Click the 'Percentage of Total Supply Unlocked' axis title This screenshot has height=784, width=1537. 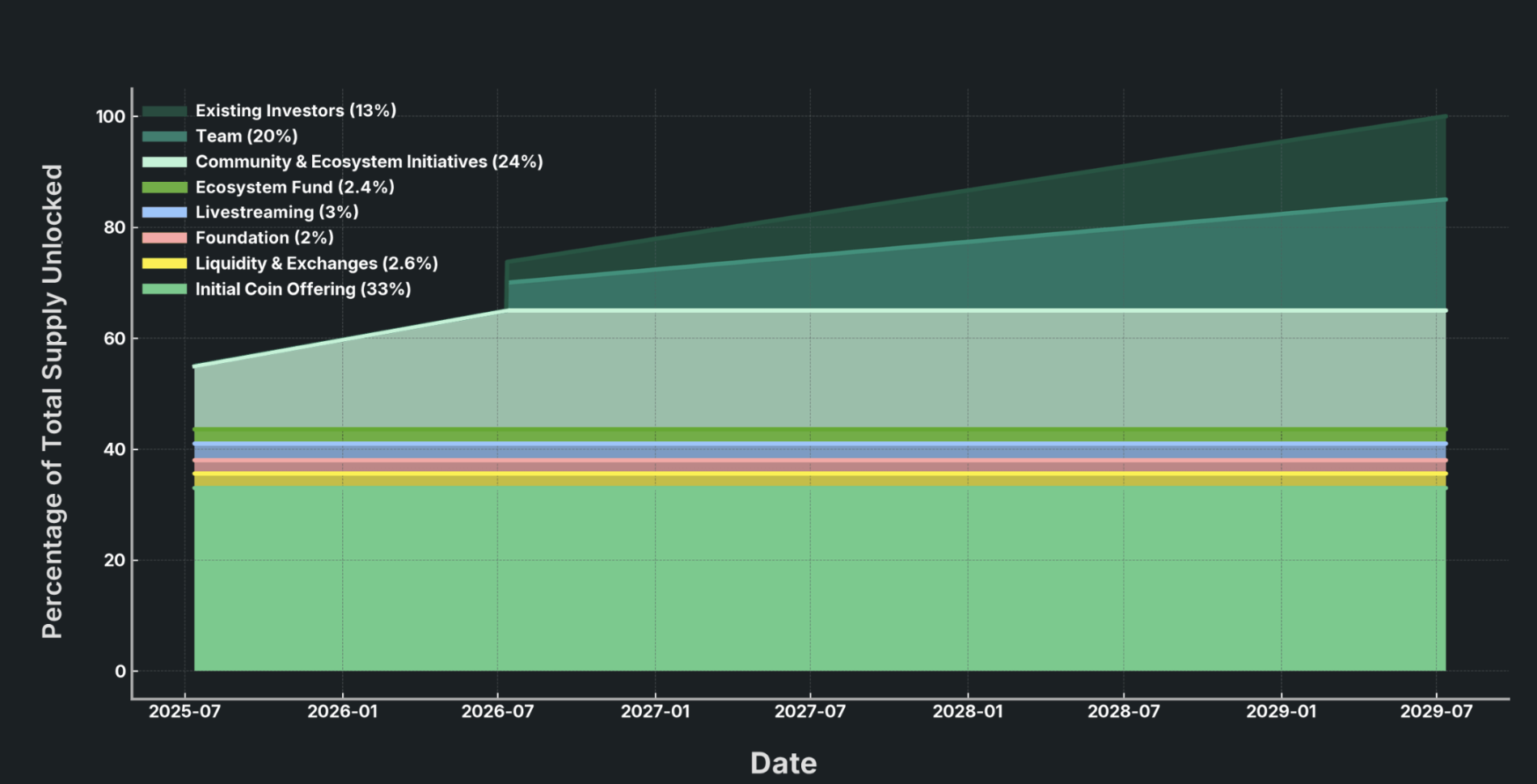coord(53,402)
